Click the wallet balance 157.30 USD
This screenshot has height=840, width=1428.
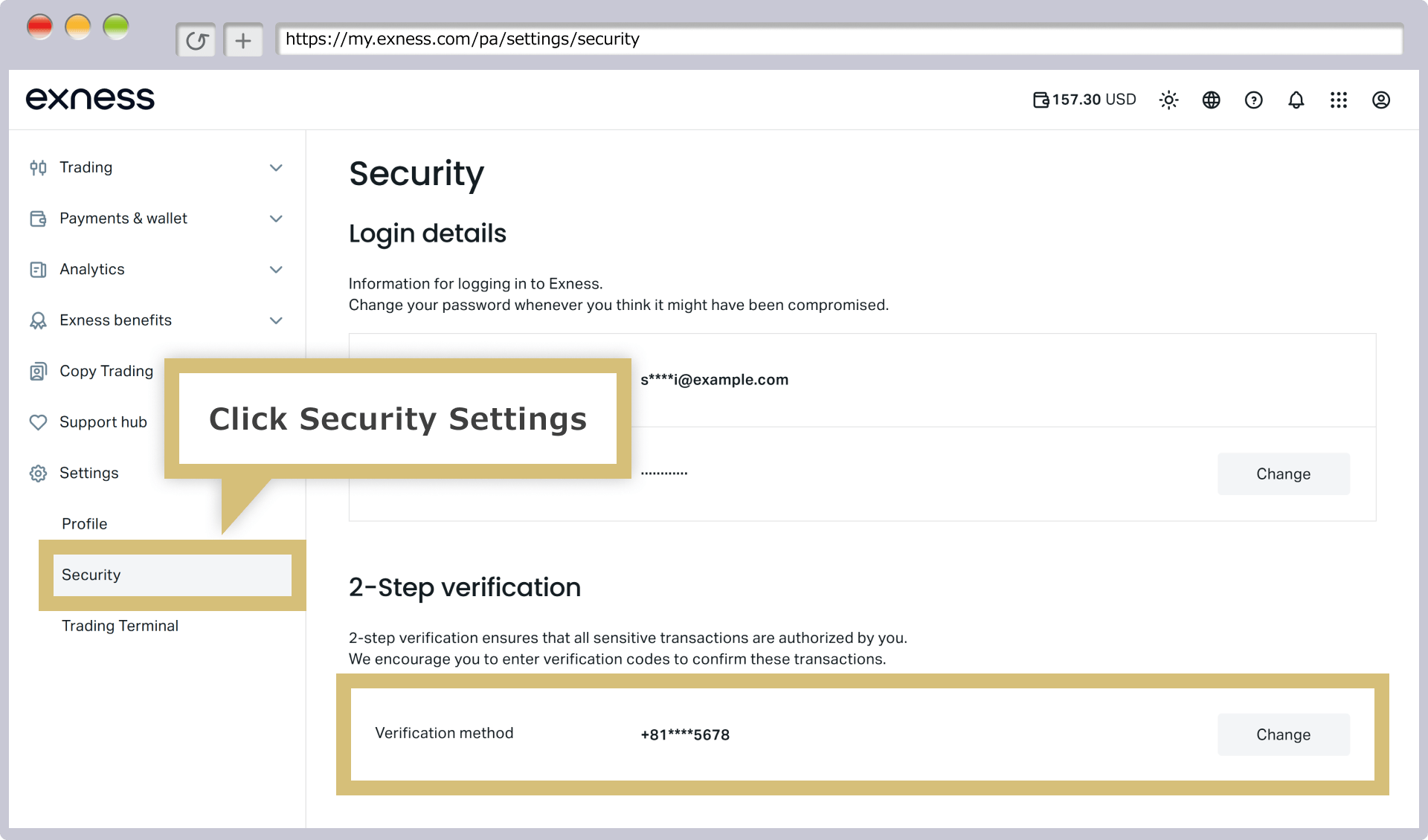pos(1084,100)
